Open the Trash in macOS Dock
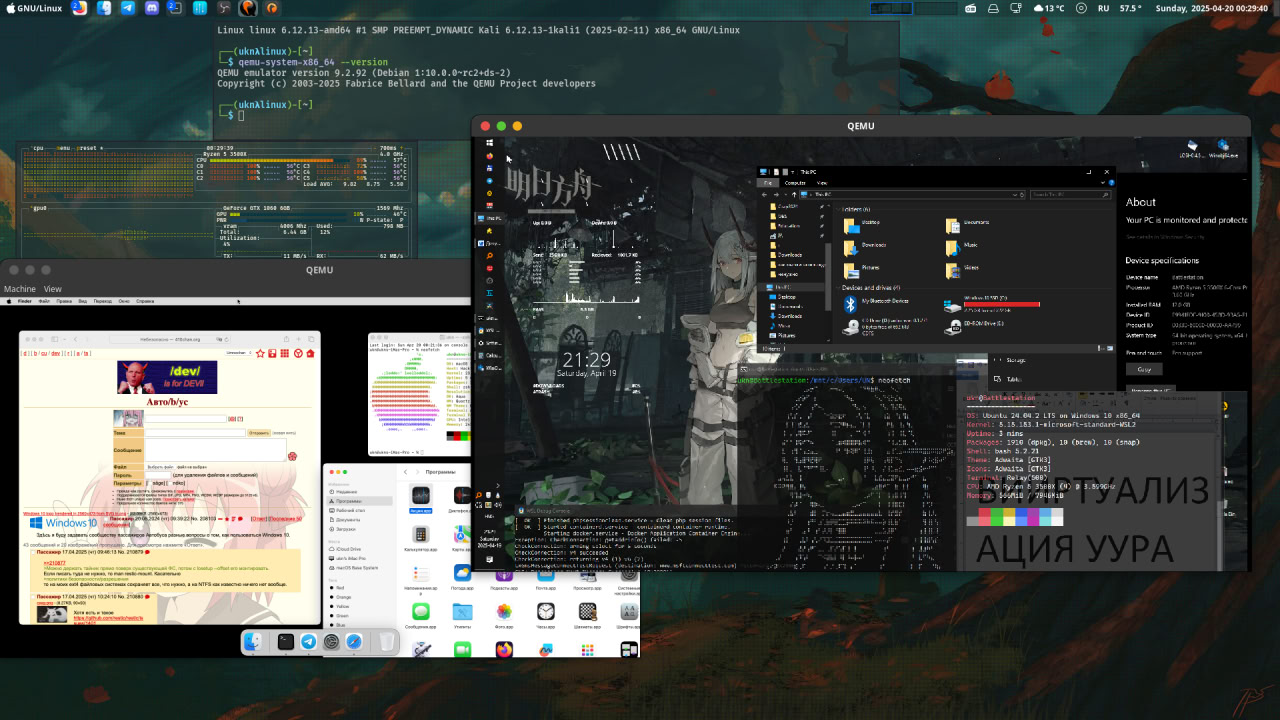The width and height of the screenshot is (1280, 720). tap(386, 642)
